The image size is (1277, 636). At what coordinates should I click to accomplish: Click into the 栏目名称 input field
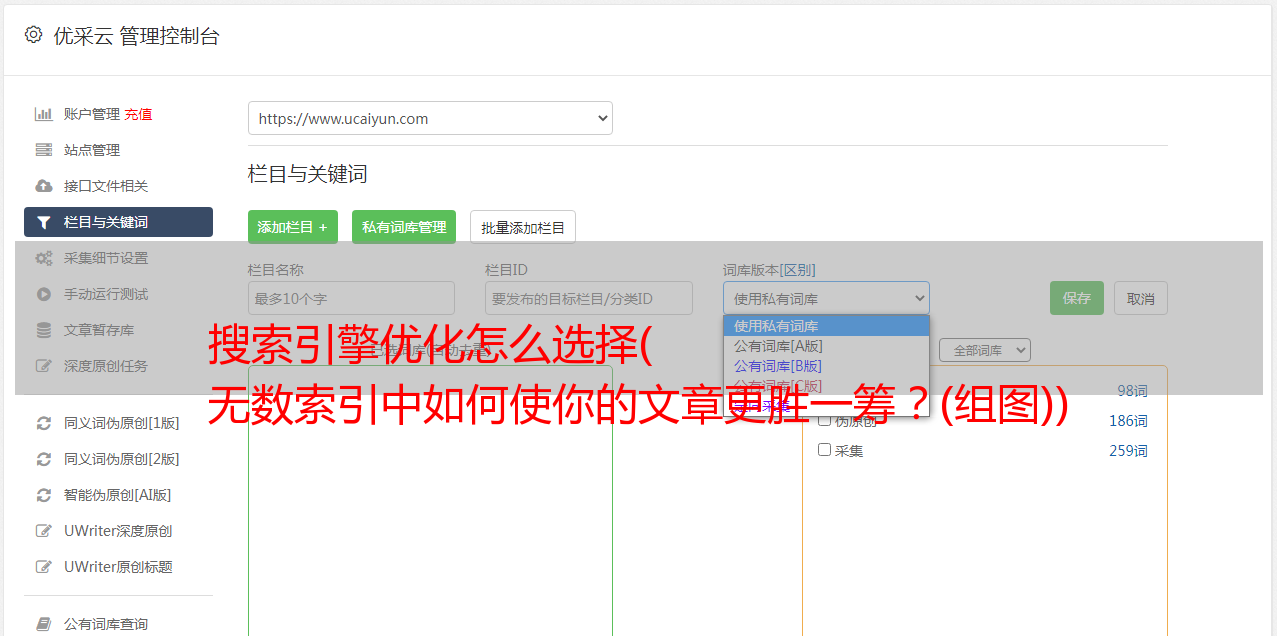351,298
